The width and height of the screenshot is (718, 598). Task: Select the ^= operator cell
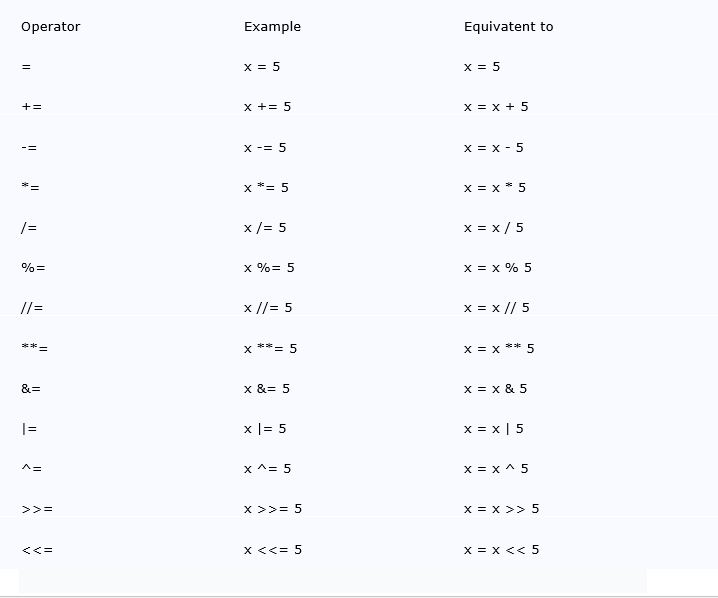tap(32, 469)
